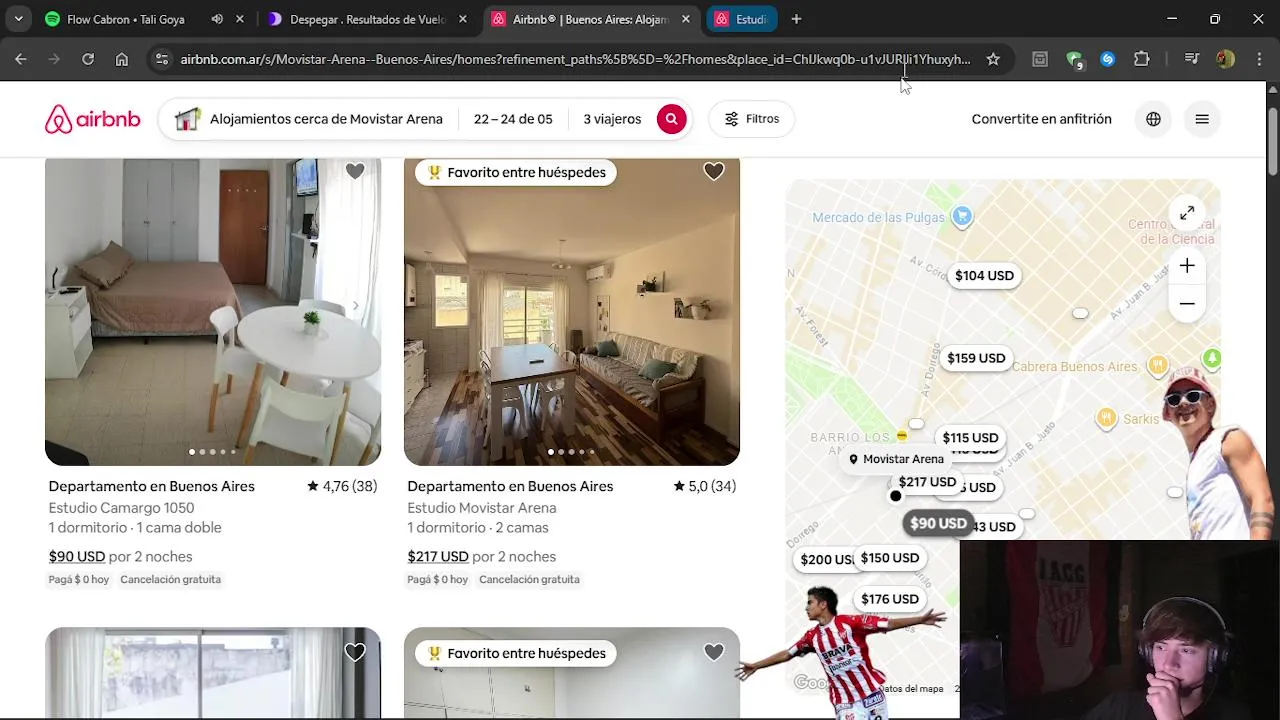Image resolution: width=1280 pixels, height=720 pixels.
Task: Click the $200 USD map marker
Action: (826, 560)
